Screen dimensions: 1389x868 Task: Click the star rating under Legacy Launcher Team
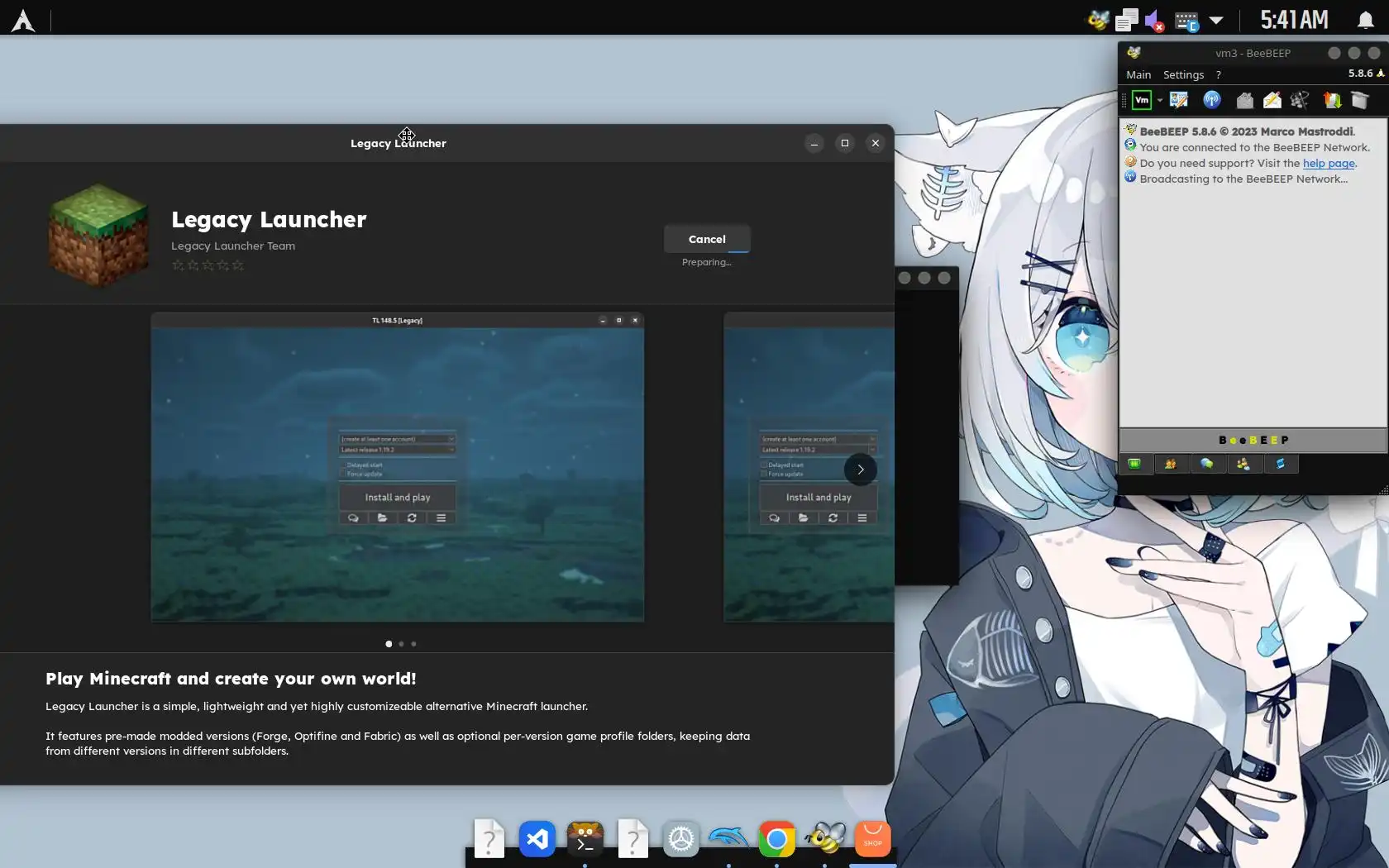[208, 265]
